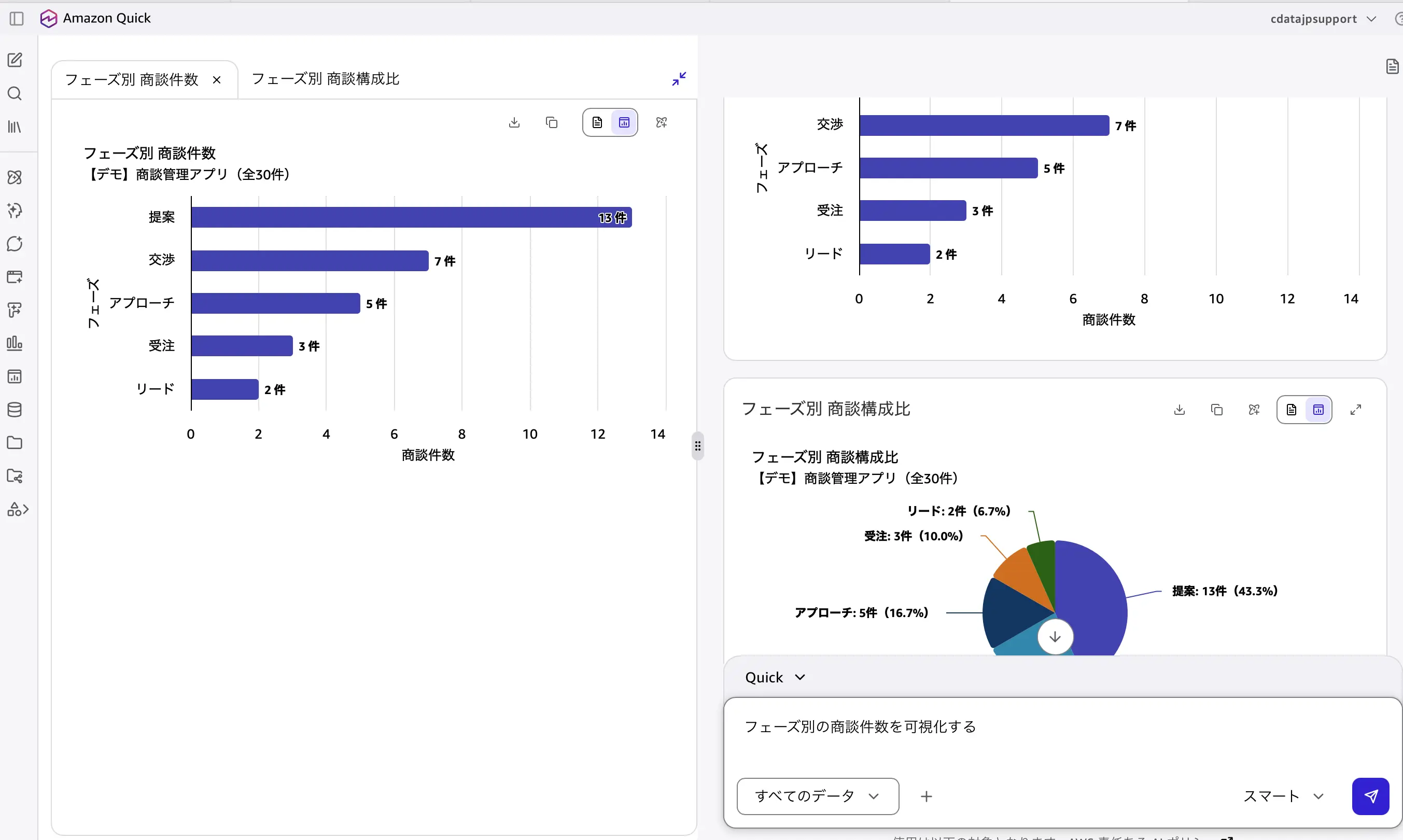
Task: Open the new chat compose icon
Action: coord(15,60)
